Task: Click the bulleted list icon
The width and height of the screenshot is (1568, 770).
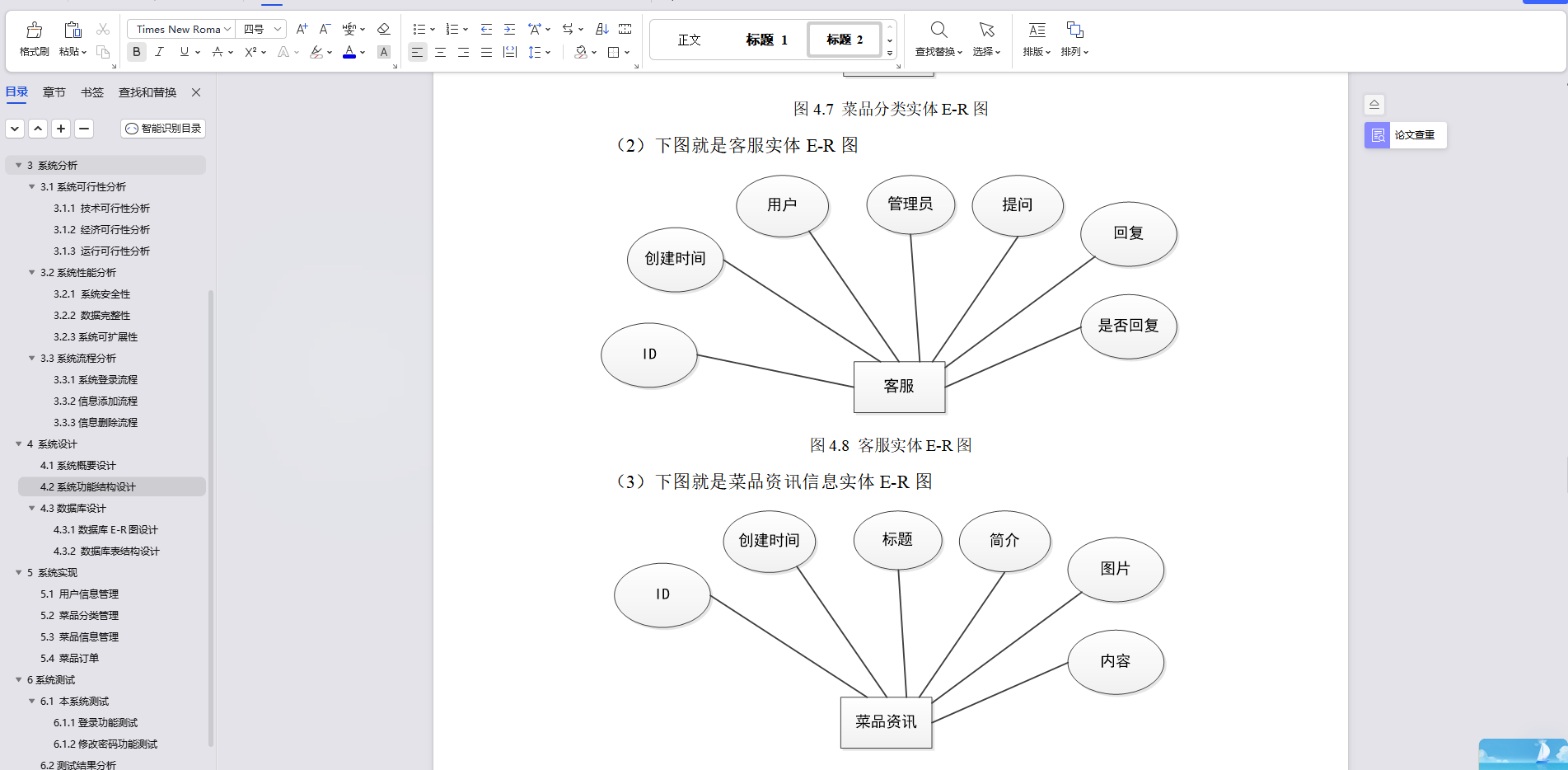Action: tap(419, 29)
